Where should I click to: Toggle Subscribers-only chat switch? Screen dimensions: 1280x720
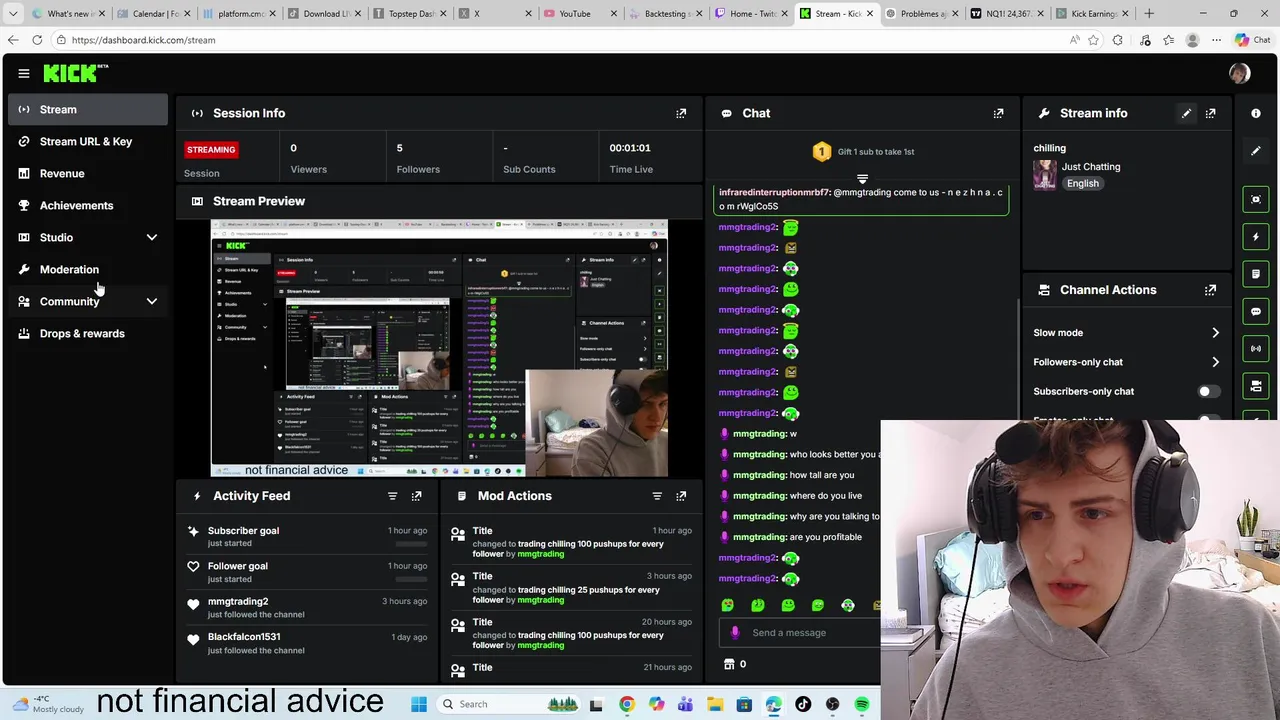[1208, 391]
